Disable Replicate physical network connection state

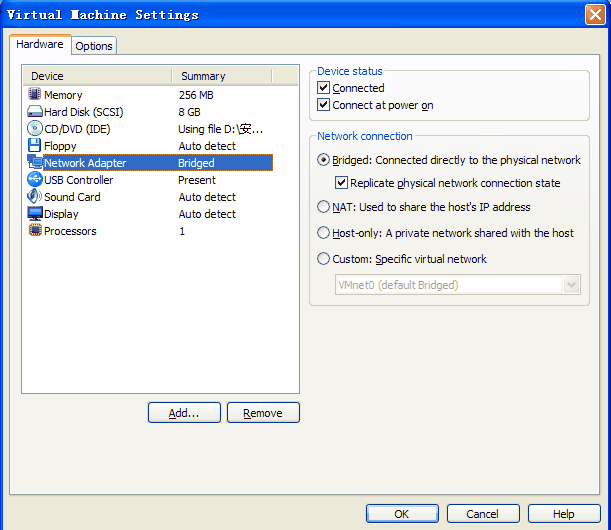pos(341,183)
